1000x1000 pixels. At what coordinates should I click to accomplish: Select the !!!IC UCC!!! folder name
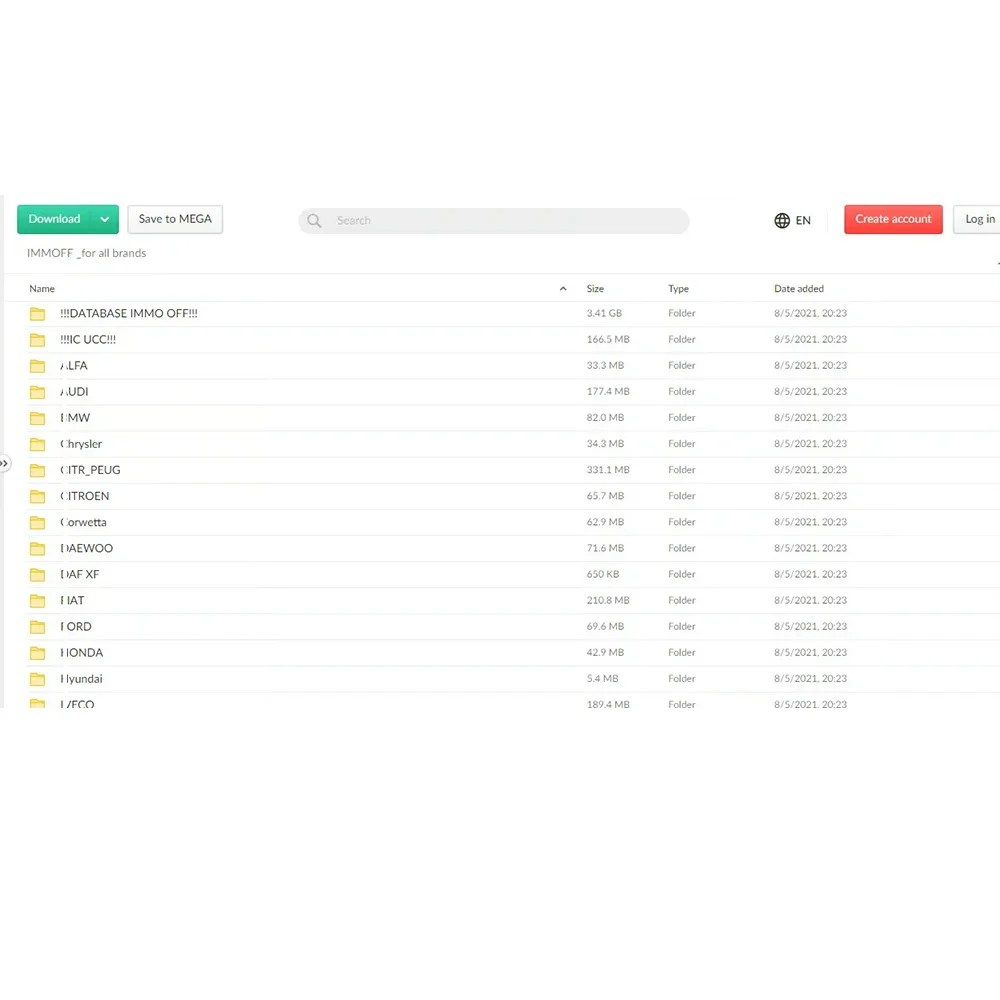88,340
